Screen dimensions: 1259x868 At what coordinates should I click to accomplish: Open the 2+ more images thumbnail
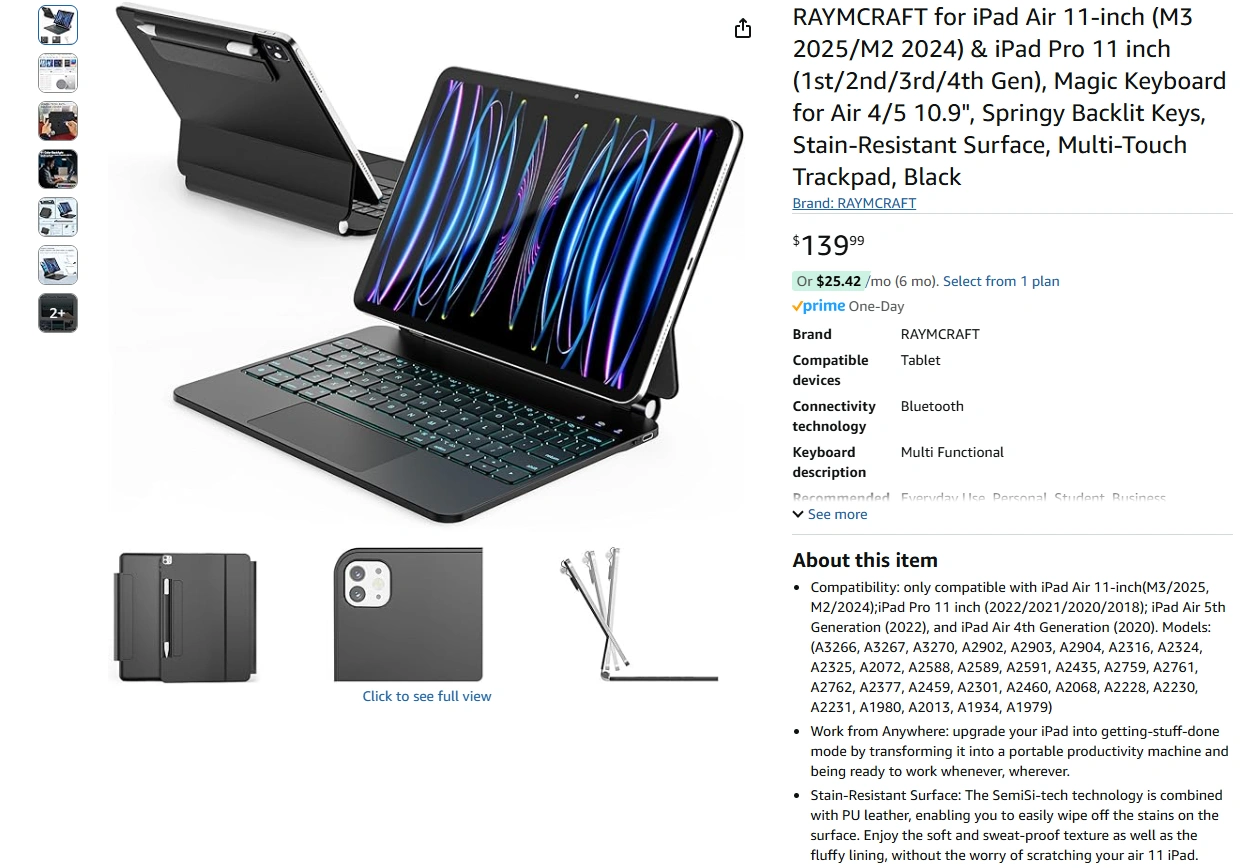coord(58,313)
